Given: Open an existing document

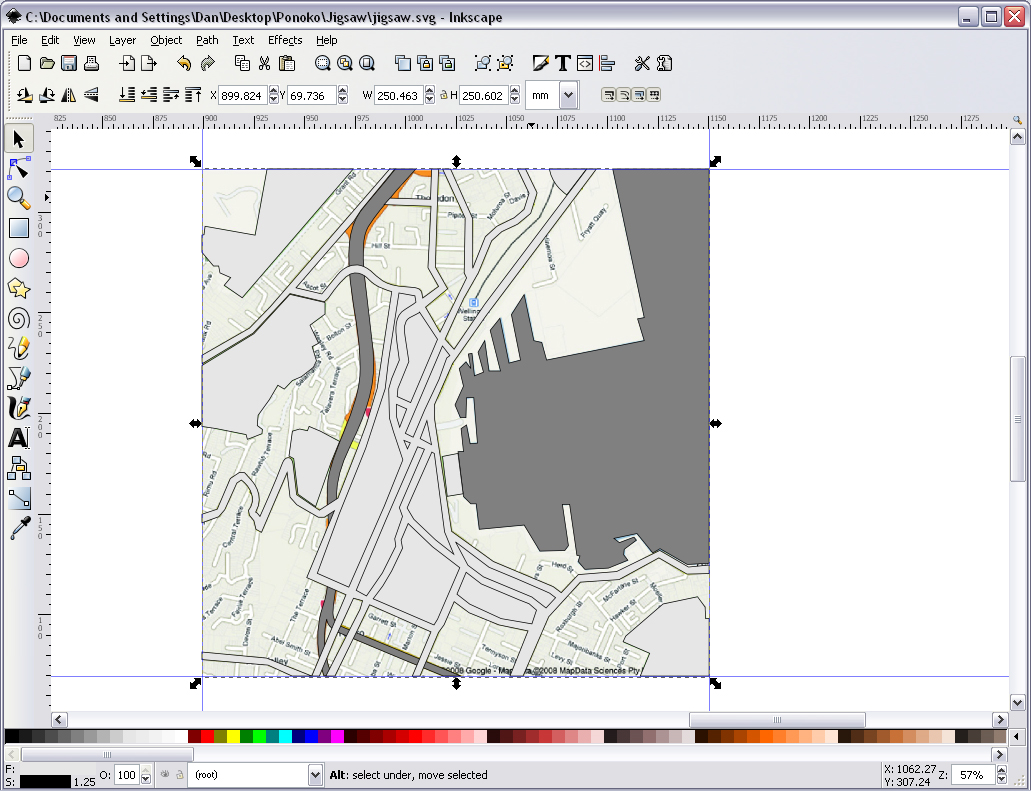Looking at the screenshot, I should tap(47, 63).
